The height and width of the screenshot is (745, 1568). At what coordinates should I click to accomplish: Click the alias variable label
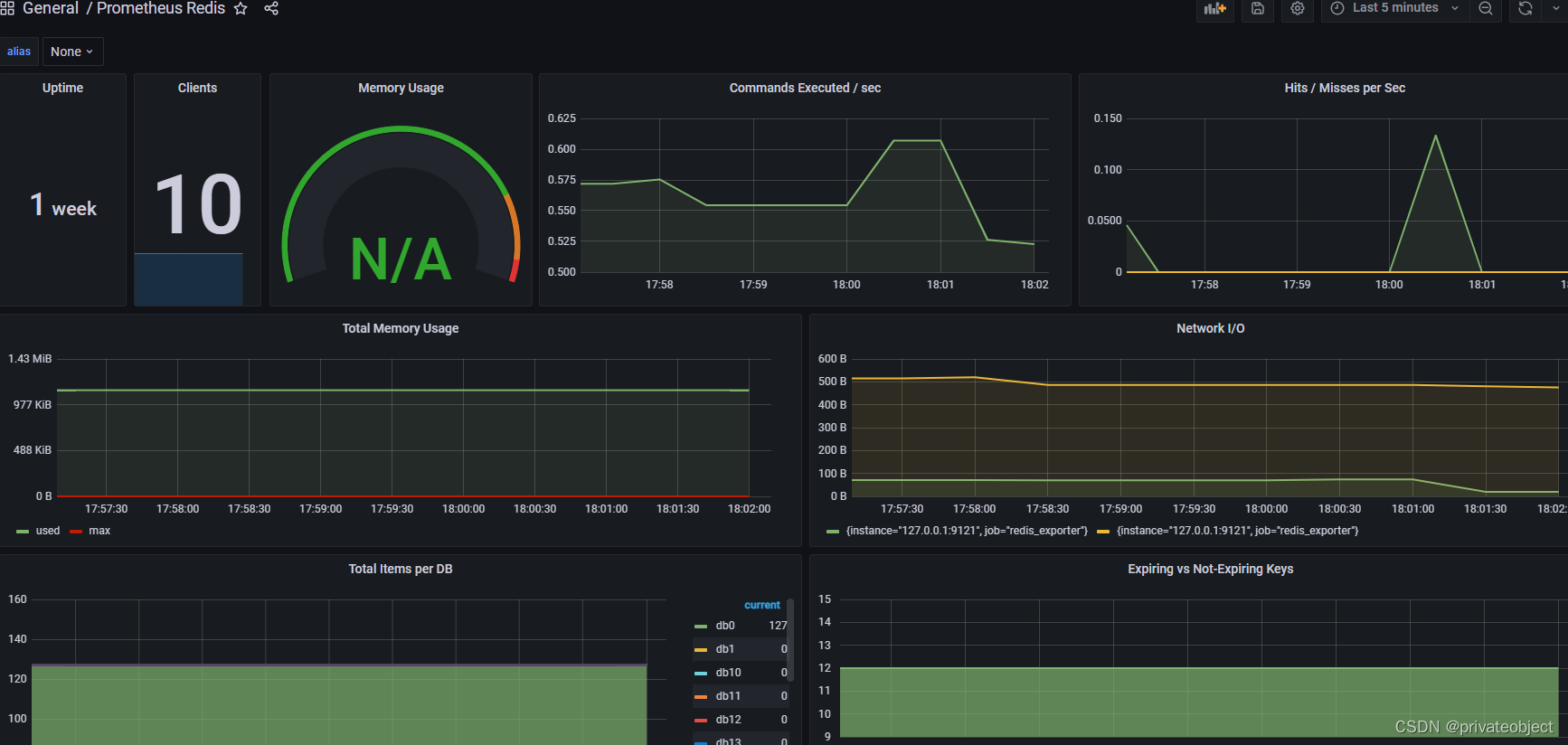pos(19,52)
